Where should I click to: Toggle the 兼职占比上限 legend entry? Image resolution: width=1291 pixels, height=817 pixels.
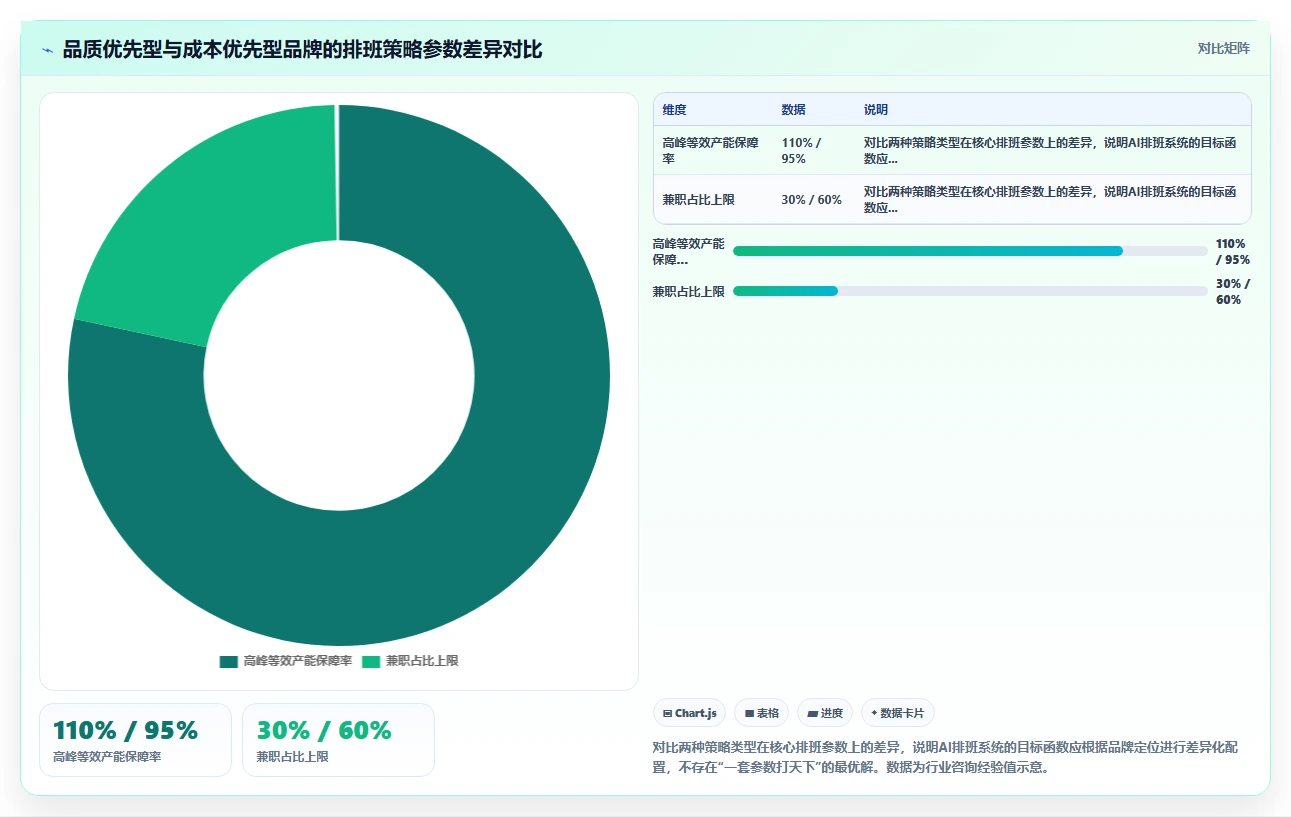click(x=410, y=661)
